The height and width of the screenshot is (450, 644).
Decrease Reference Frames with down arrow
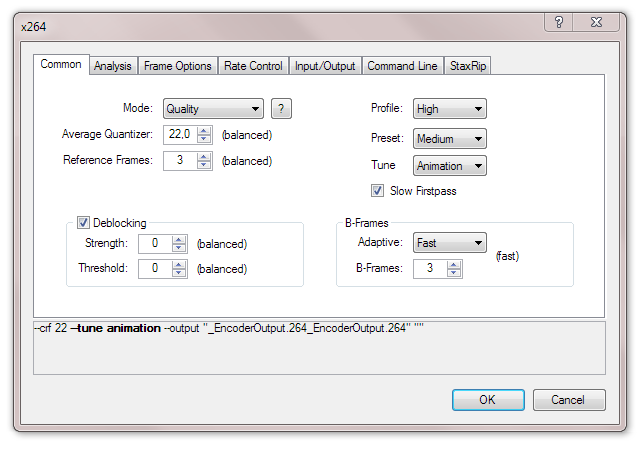204,165
